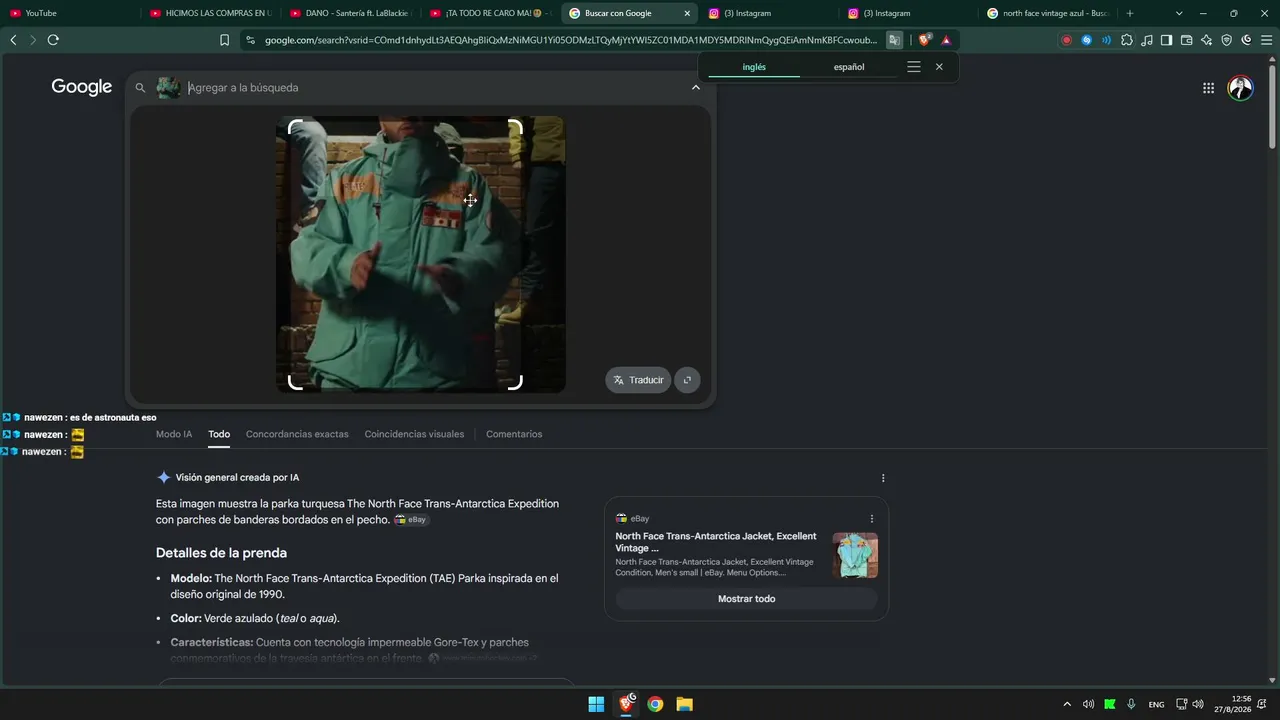1280x720 pixels.
Task: Choose español in translate popup
Action: click(849, 67)
